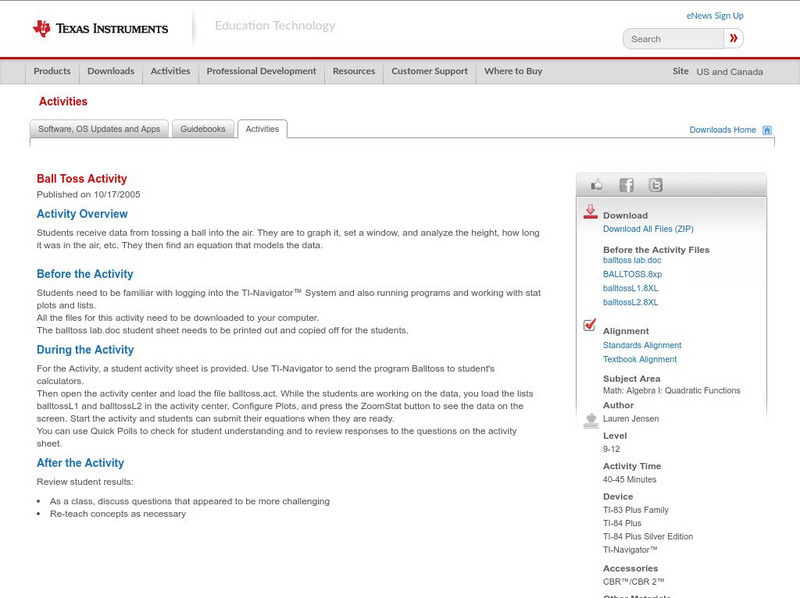Switch to the Guidebooks tab
Viewport: 800px width, 598px height.
coord(203,129)
